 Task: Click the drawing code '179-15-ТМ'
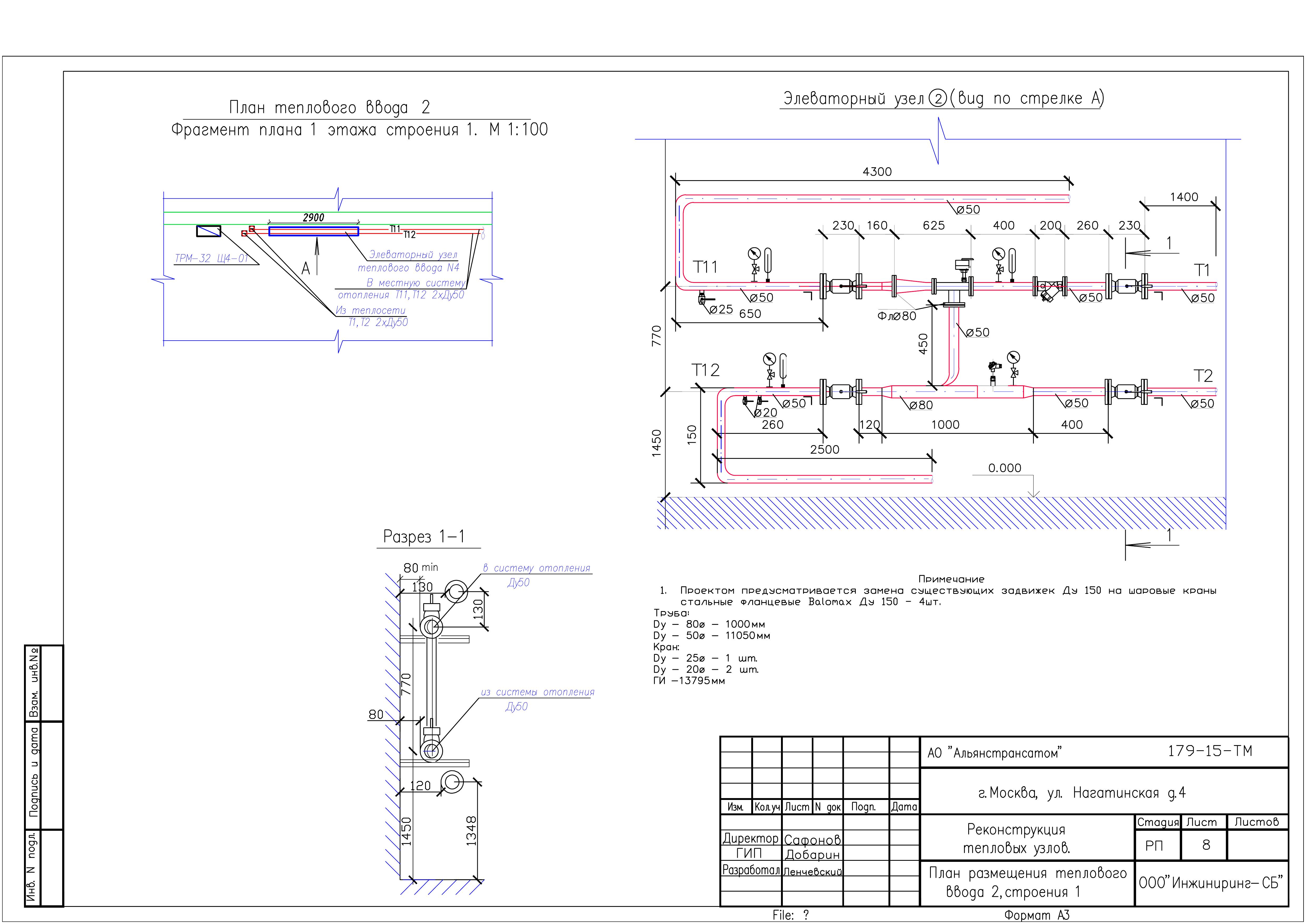click(1210, 751)
